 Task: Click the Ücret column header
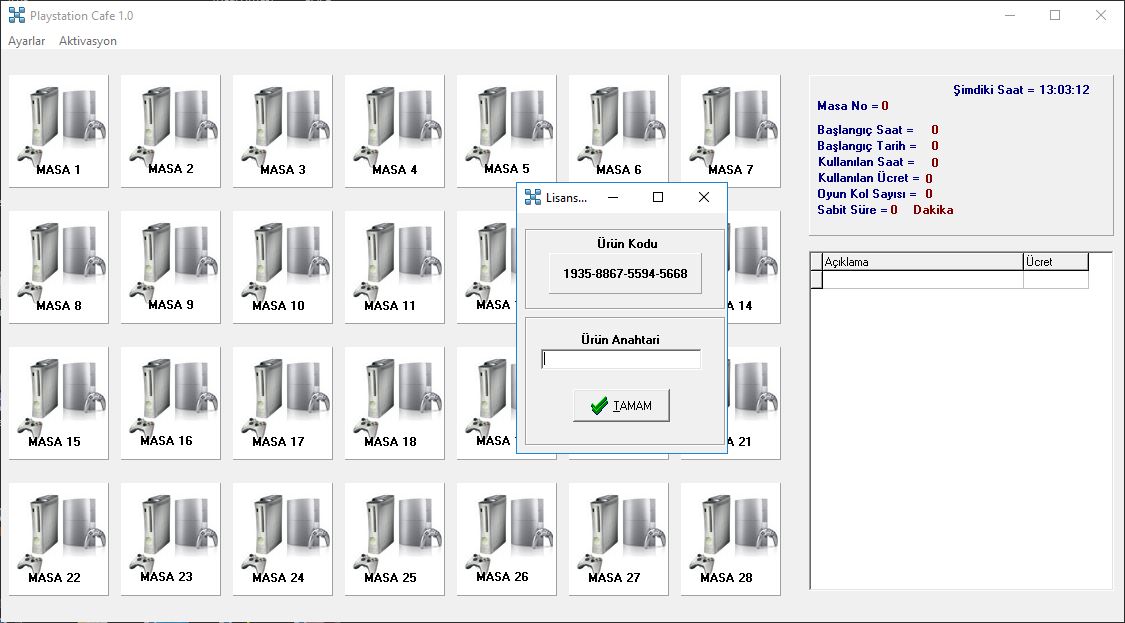(1056, 262)
